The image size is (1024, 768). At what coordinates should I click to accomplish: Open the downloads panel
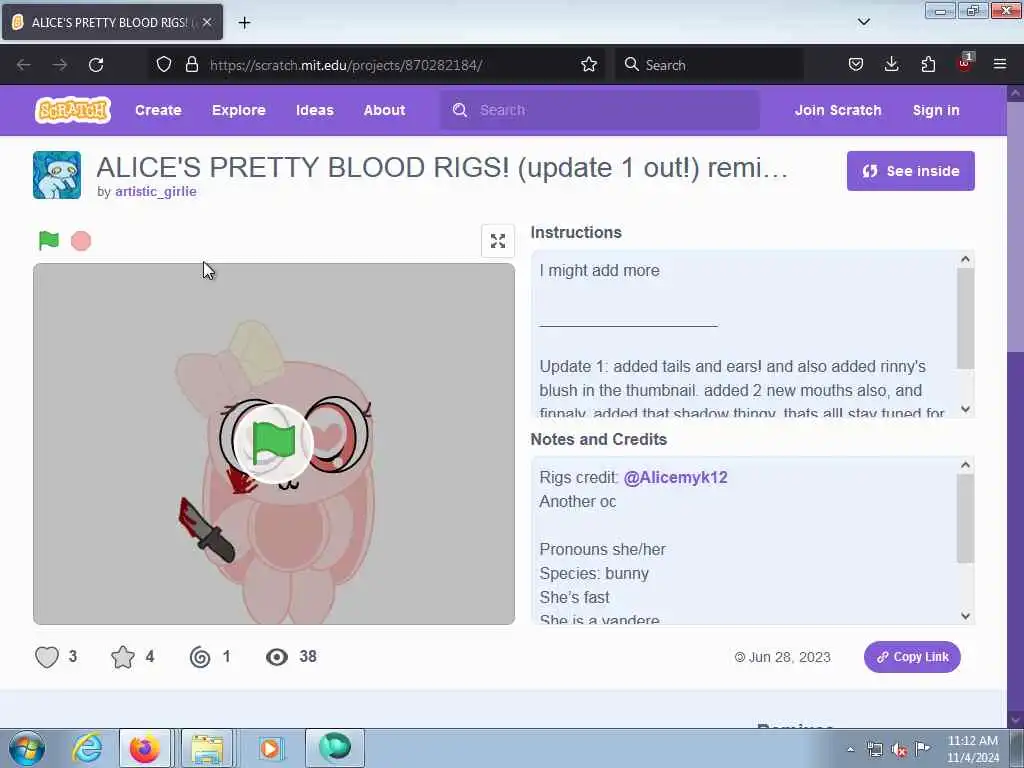(891, 64)
